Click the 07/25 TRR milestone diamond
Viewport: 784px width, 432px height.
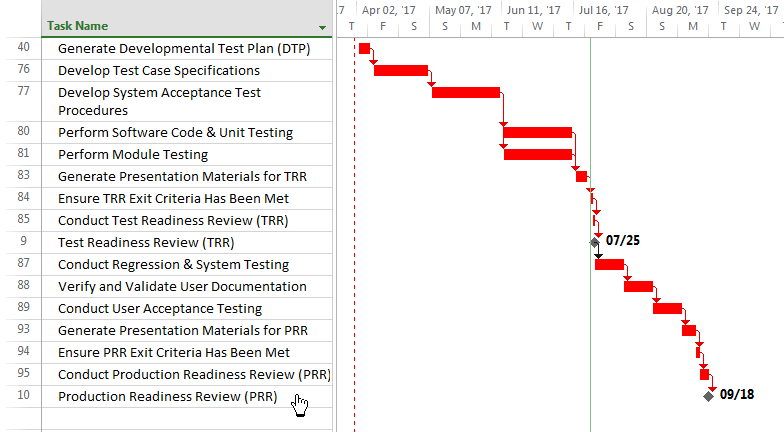(x=594, y=242)
